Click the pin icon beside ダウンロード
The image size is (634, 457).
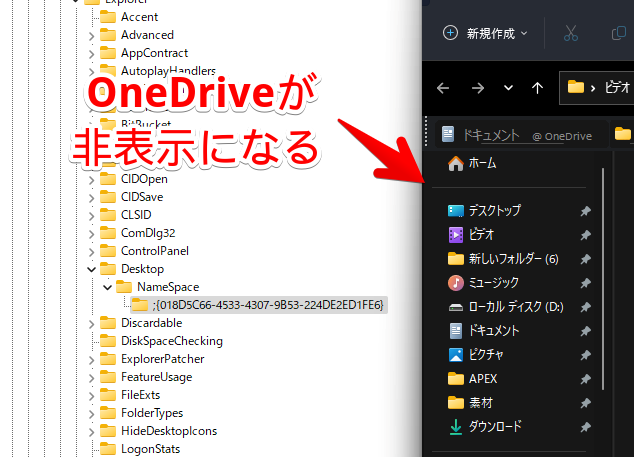[x=585, y=427]
